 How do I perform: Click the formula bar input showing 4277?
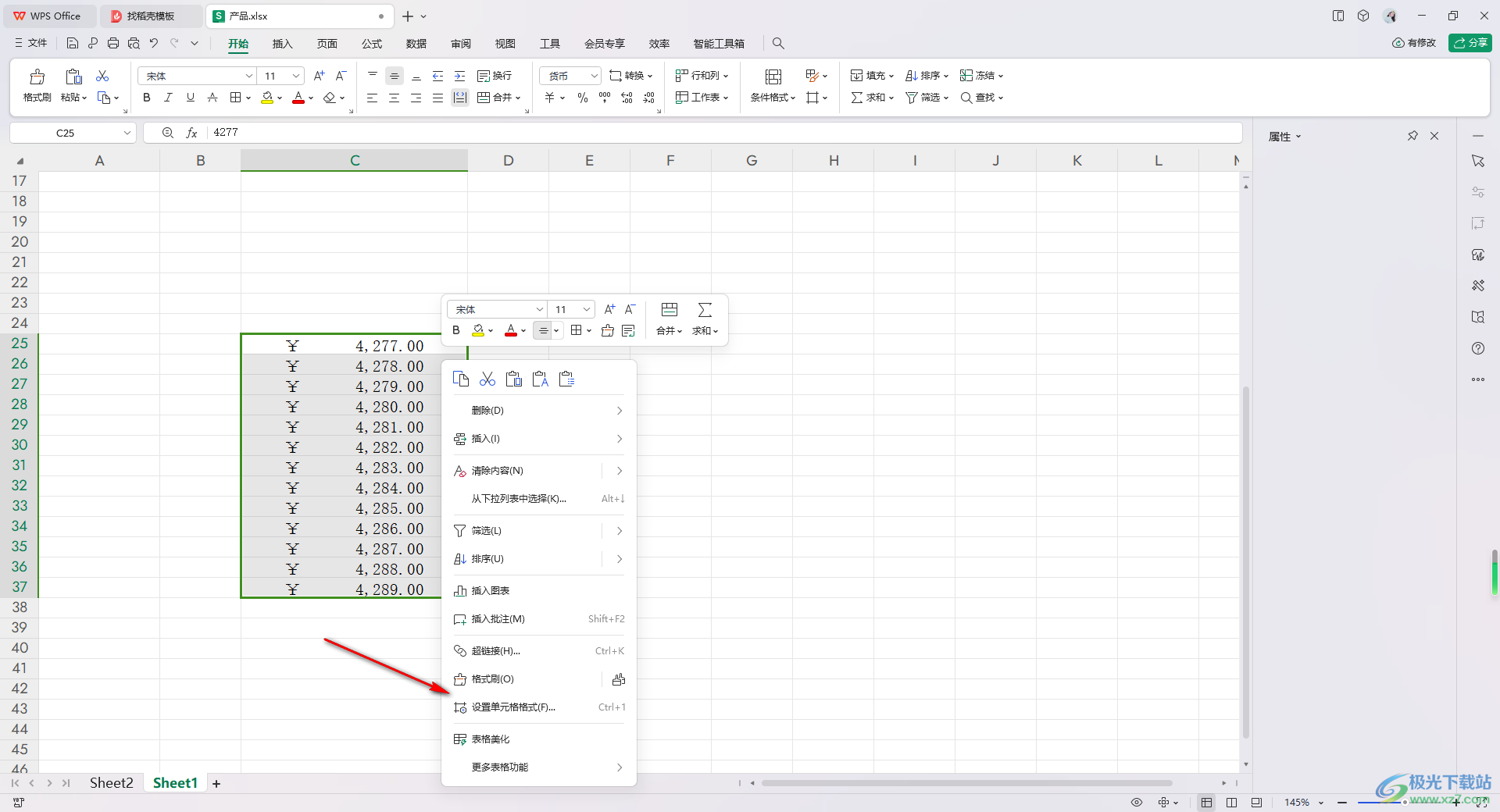(725, 133)
